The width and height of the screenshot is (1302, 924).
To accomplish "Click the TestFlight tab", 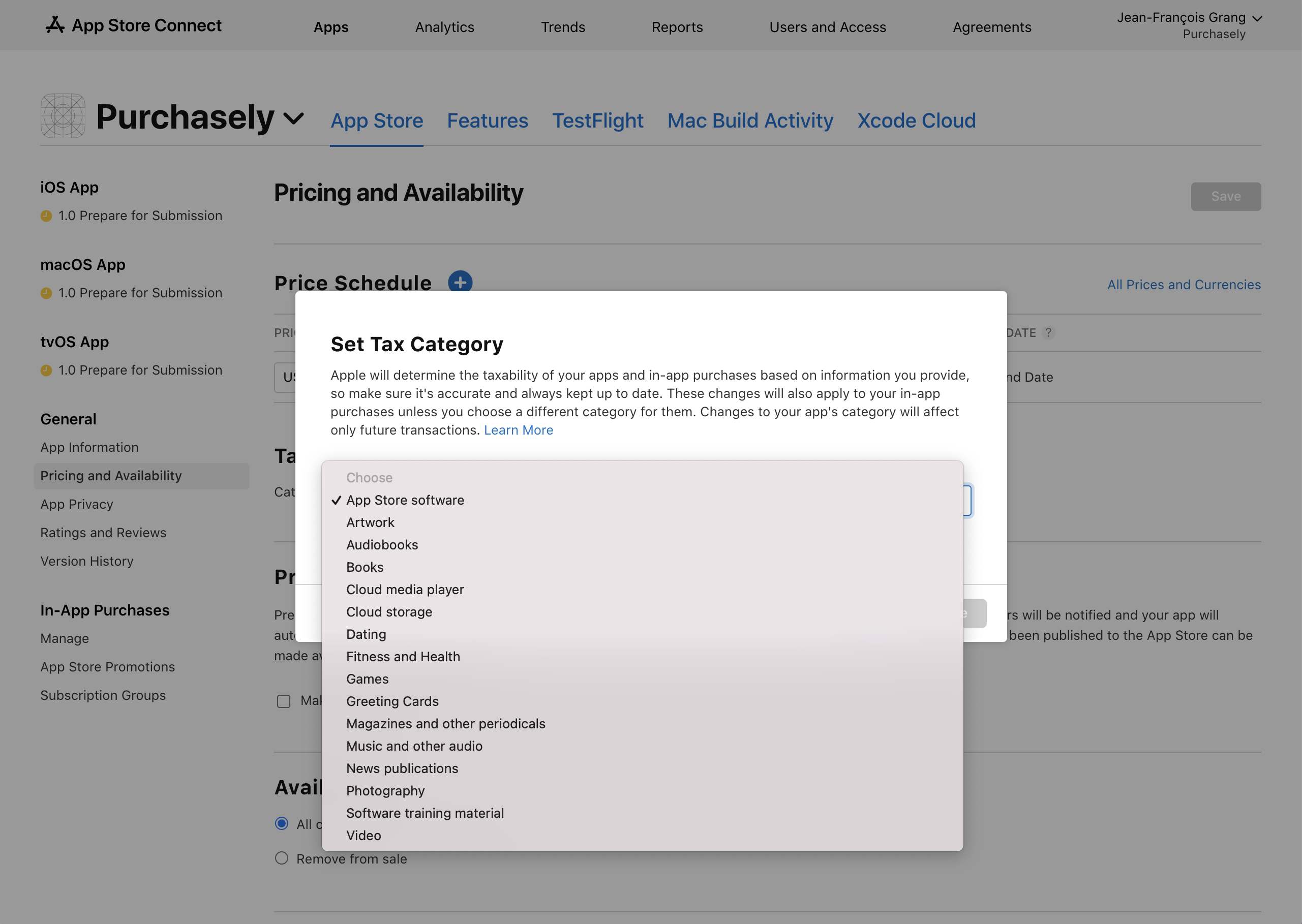I will coord(598,119).
